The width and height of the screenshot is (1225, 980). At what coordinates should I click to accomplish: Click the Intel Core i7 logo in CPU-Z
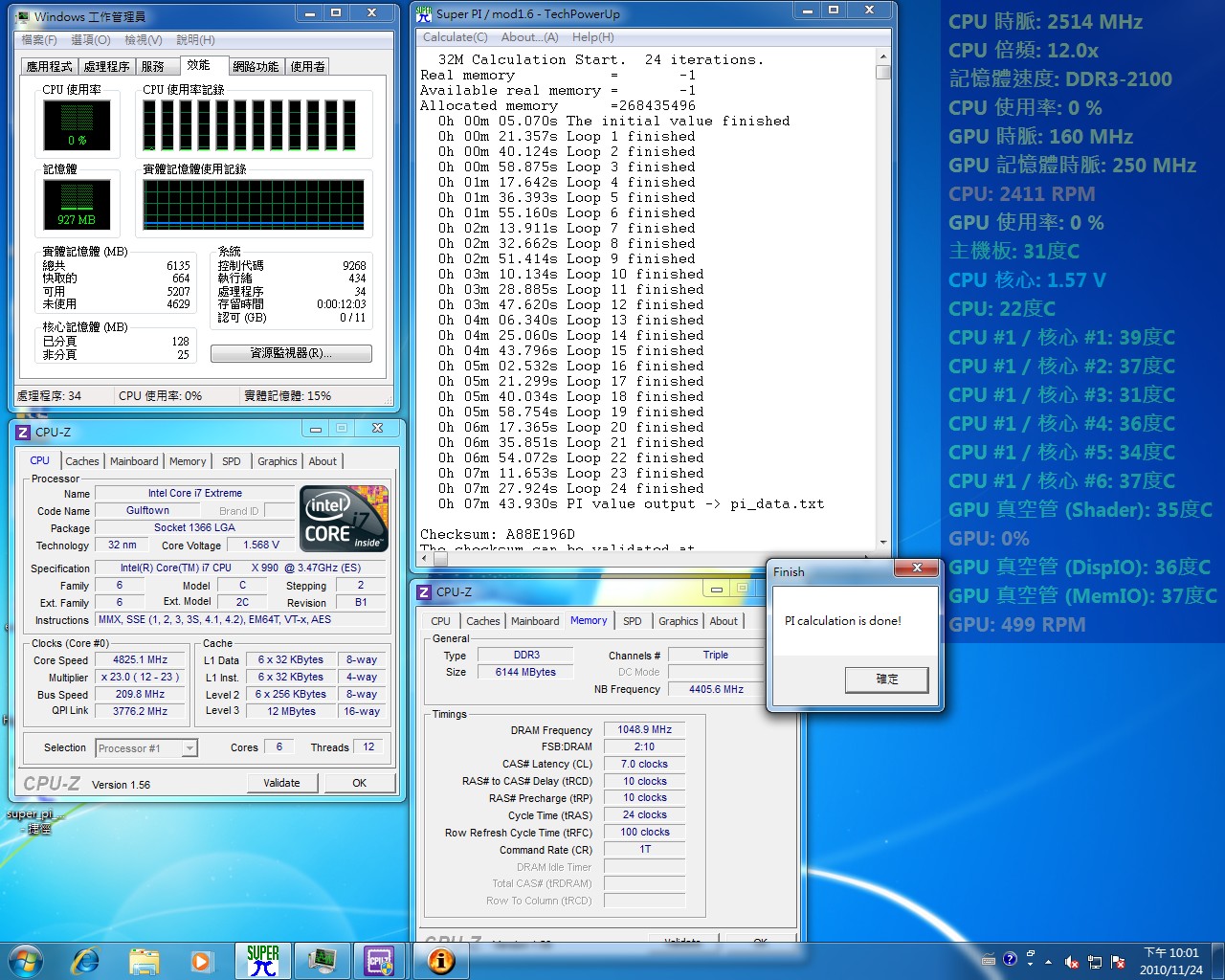pos(345,518)
